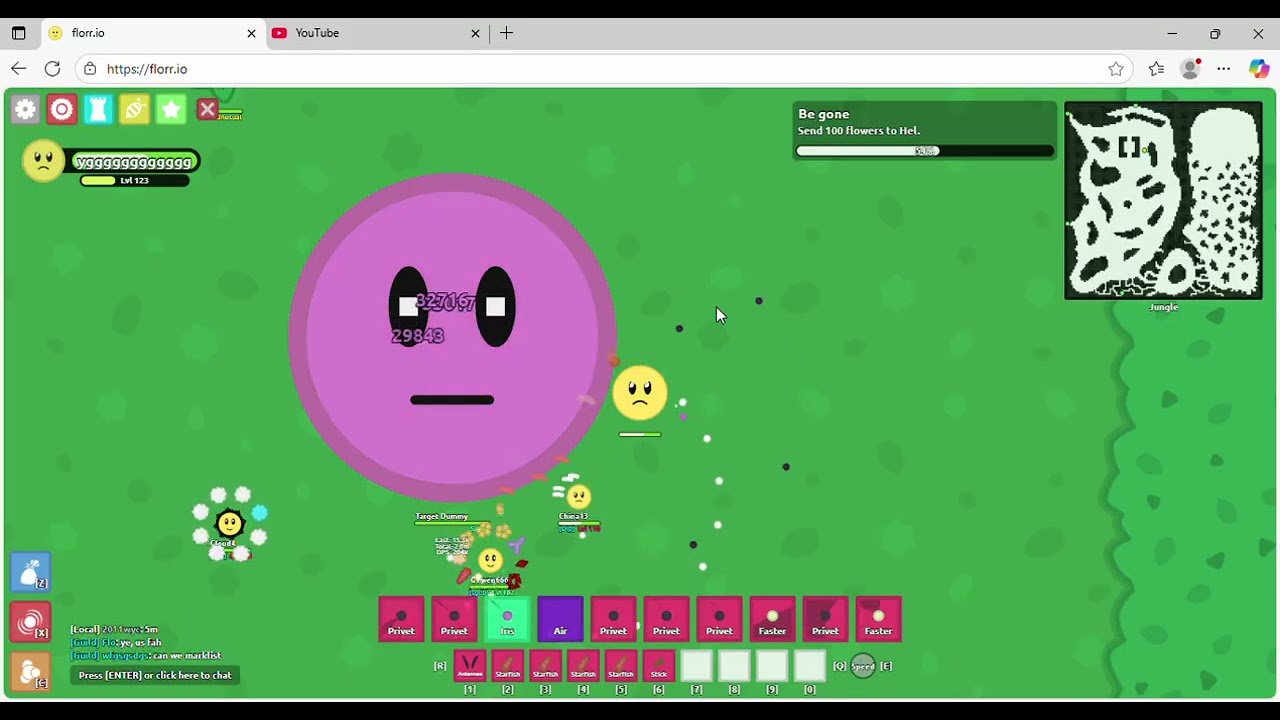1280x720 pixels.
Task: Select the Privet slot between the Faster slots
Action: point(825,619)
